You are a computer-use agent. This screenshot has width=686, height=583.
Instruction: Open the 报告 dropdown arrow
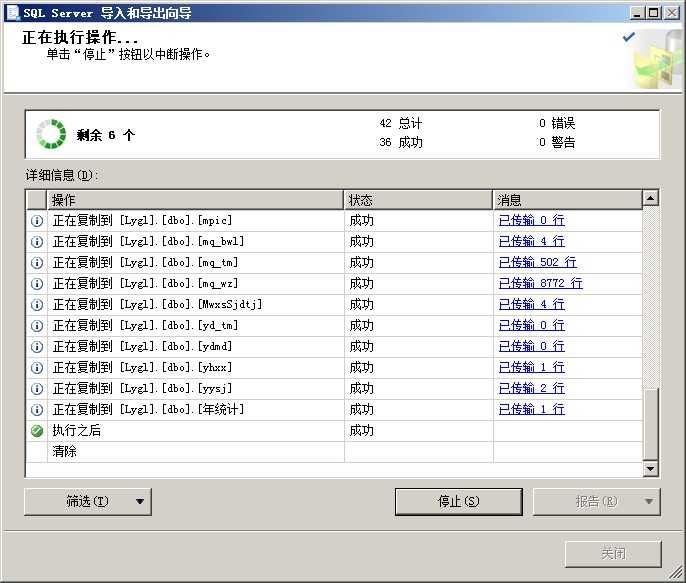649,502
